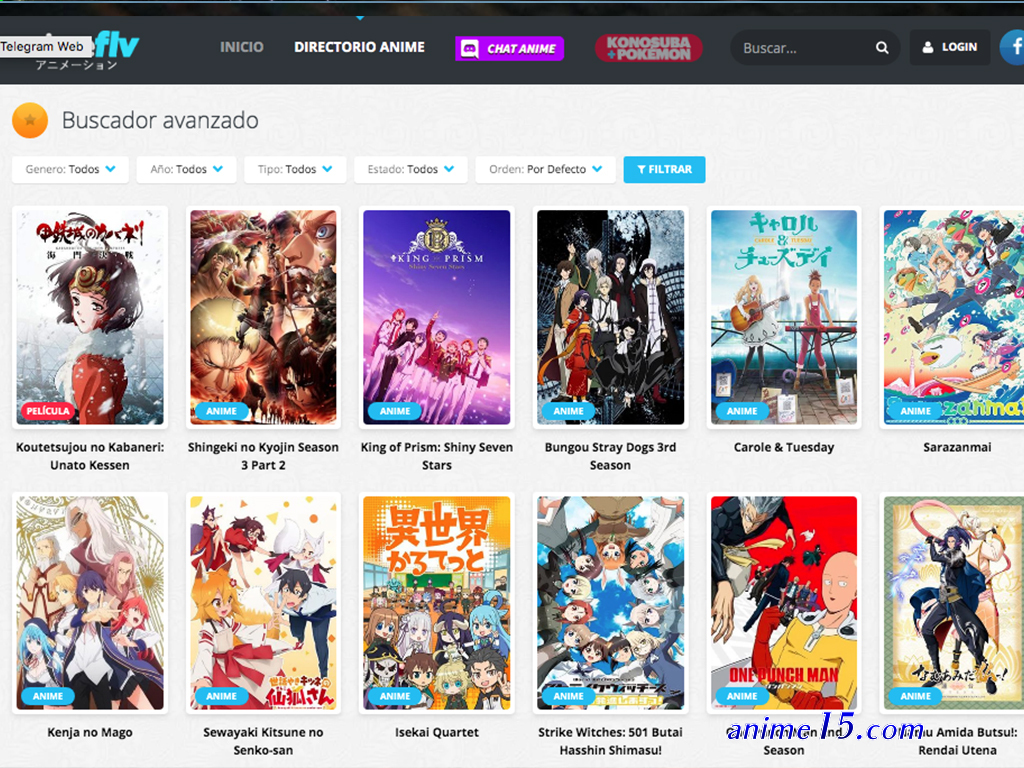Viewport: 1024px width, 768px height.
Task: Click Strike Witches: 501 Butai title
Action: (611, 741)
